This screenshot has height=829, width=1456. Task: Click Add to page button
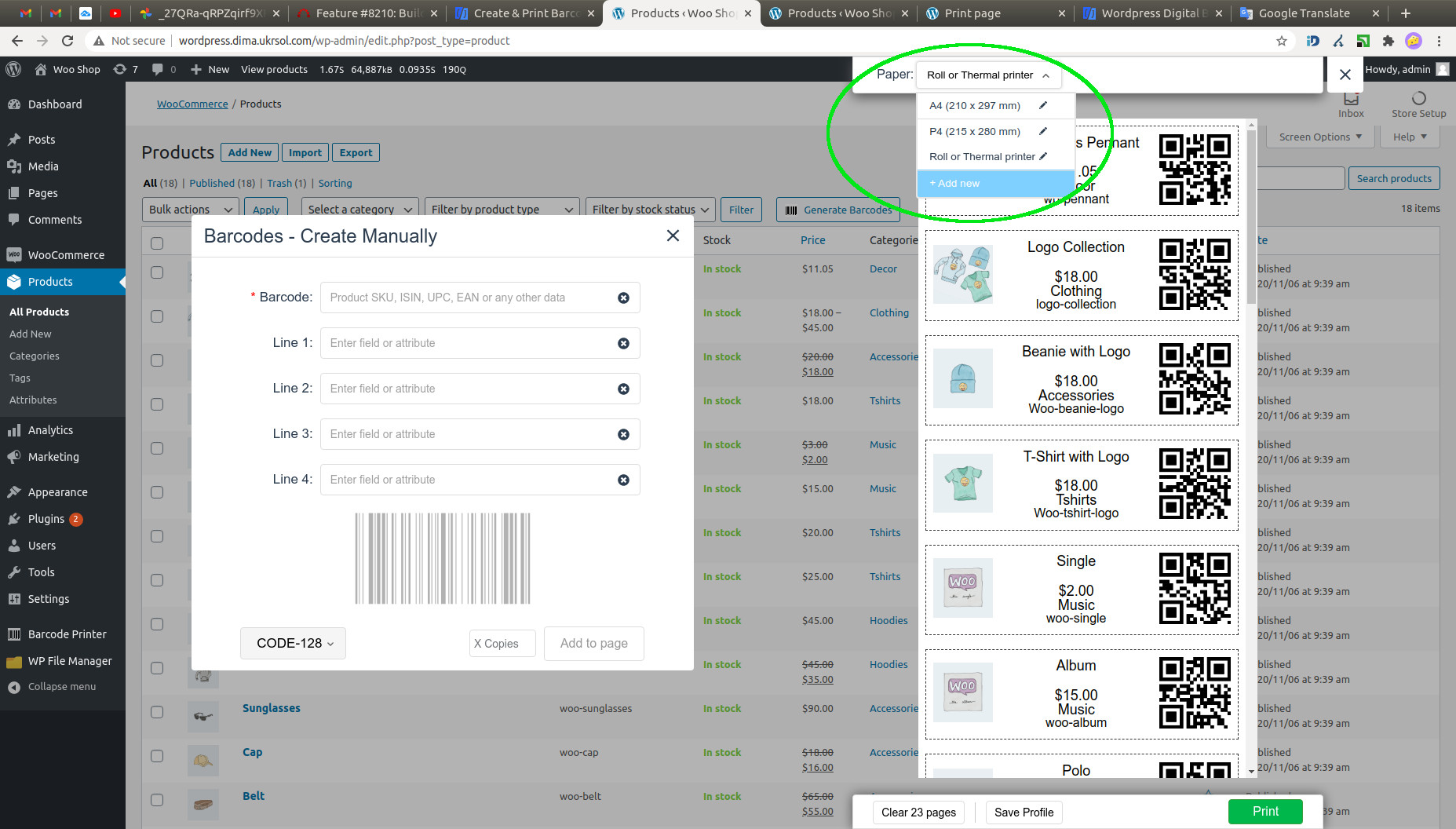tap(594, 643)
